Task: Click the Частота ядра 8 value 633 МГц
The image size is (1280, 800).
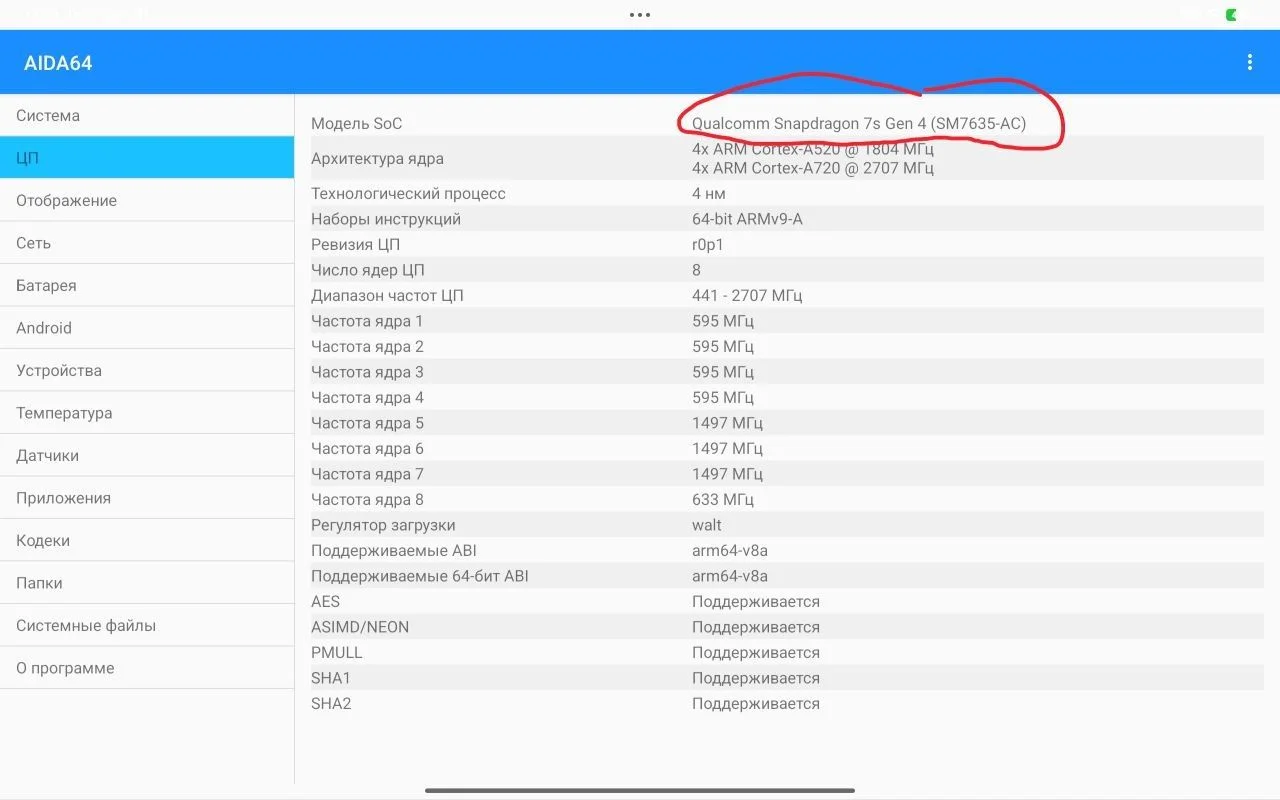Action: click(723, 499)
